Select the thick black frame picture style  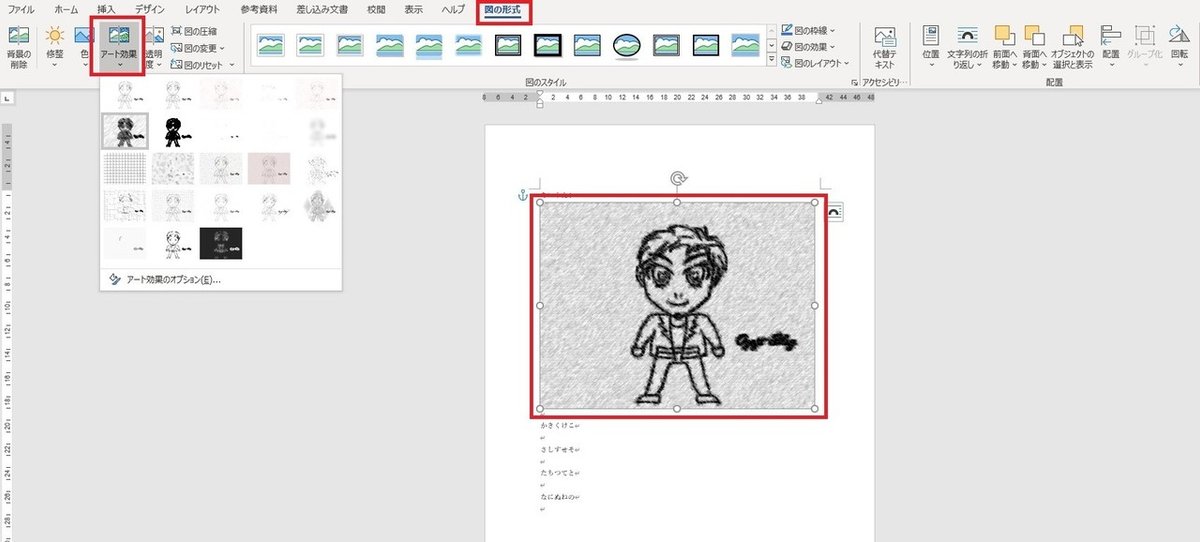coord(547,44)
